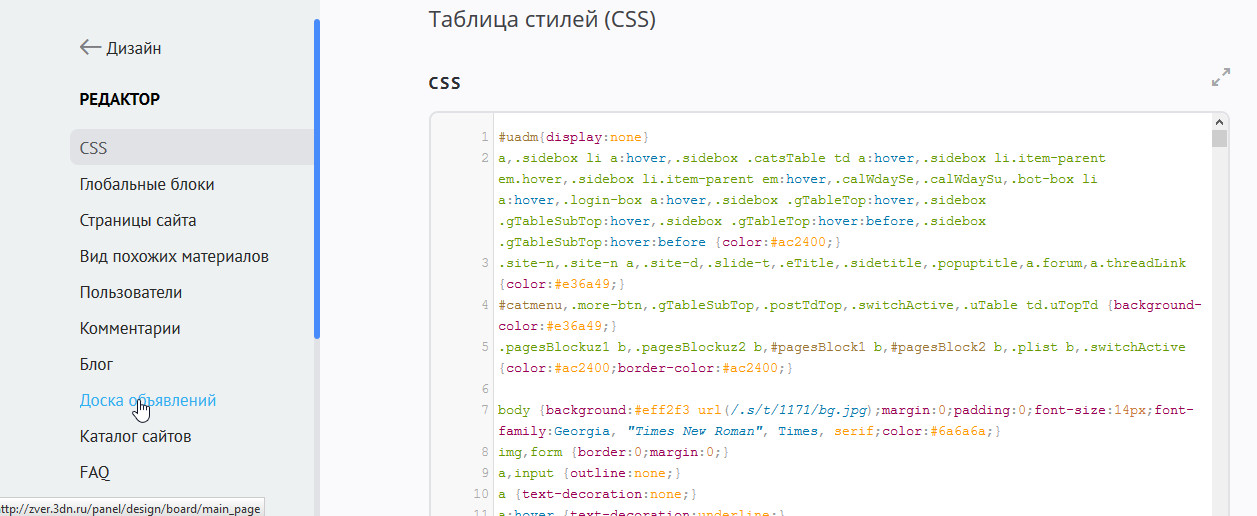Viewport: 1257px width, 516px height.
Task: Expand CSS editor to fullscreen
Action: 1220,77
